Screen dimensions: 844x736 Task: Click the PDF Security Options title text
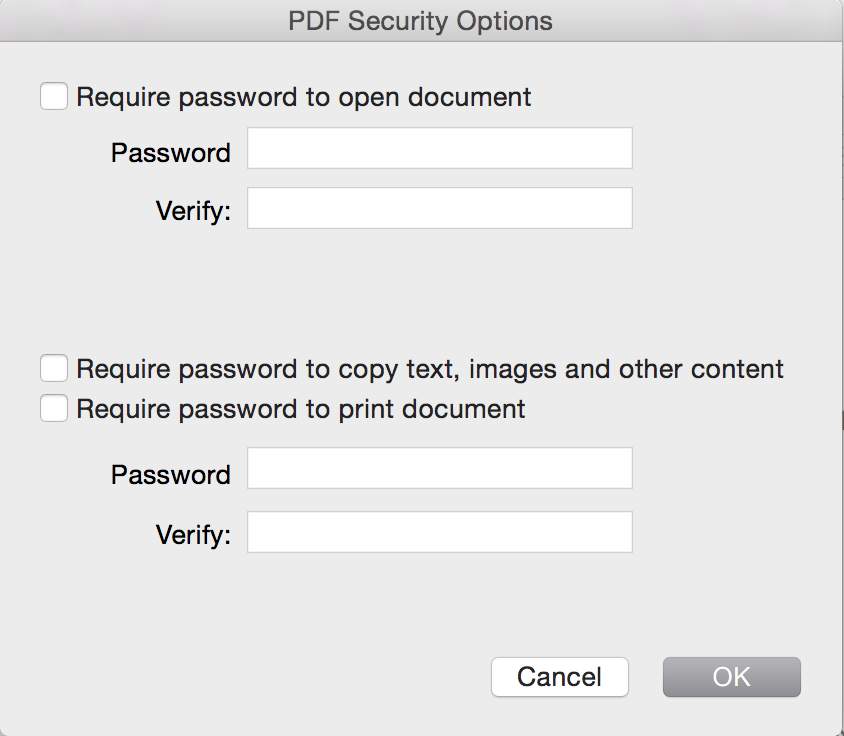(420, 21)
